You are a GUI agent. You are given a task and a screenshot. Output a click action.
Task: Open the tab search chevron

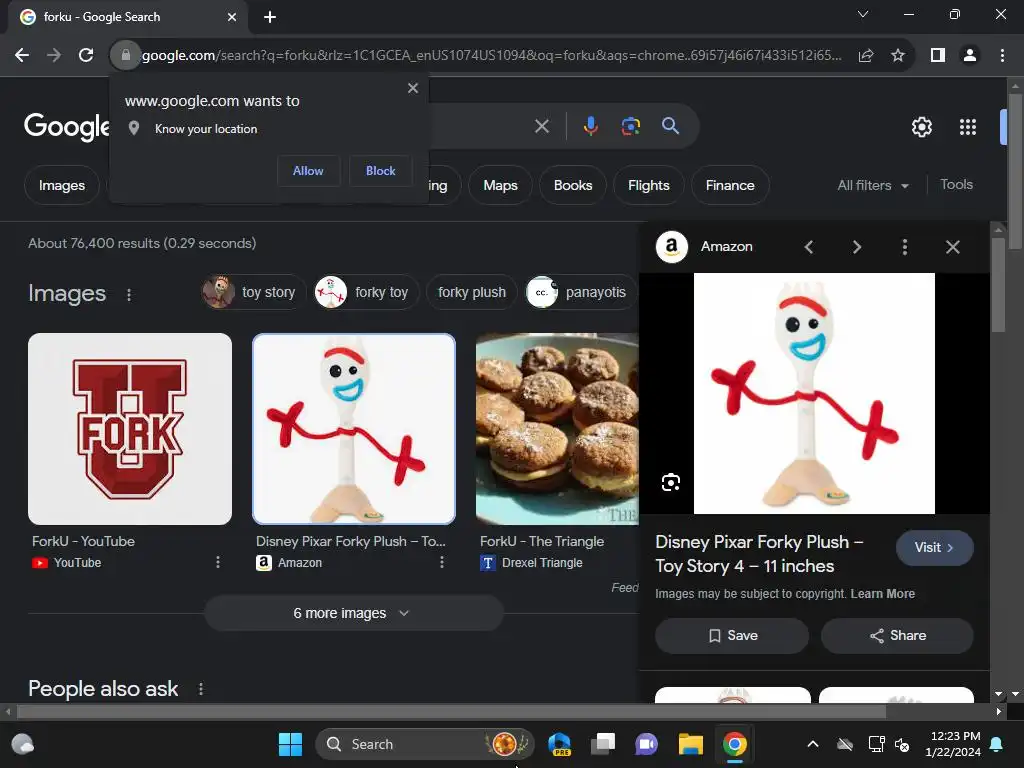863,14
